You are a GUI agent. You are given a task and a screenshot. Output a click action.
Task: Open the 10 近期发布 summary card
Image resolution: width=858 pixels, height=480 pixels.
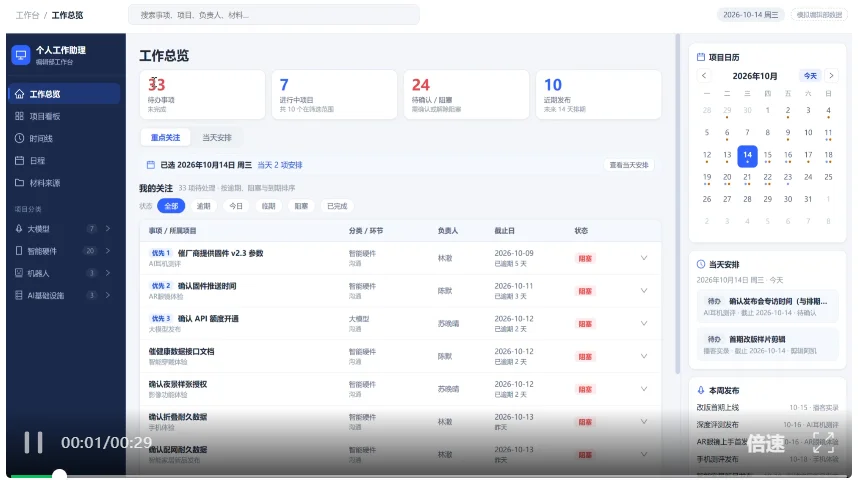point(599,94)
